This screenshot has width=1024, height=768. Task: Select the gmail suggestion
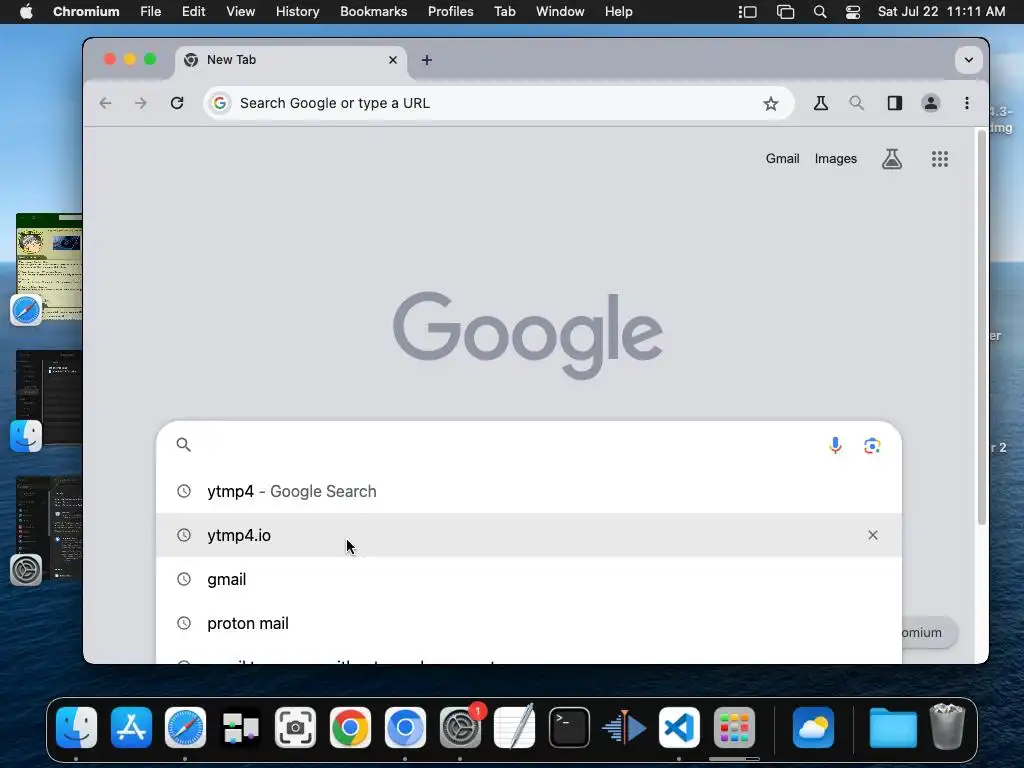[x=529, y=579]
